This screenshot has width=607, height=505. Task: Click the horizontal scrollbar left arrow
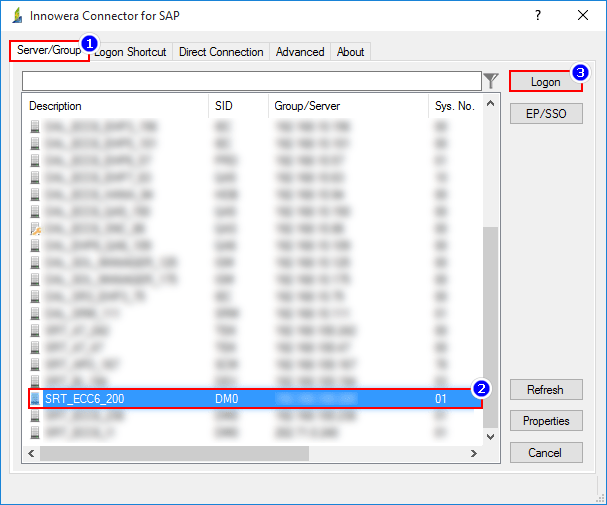31,453
